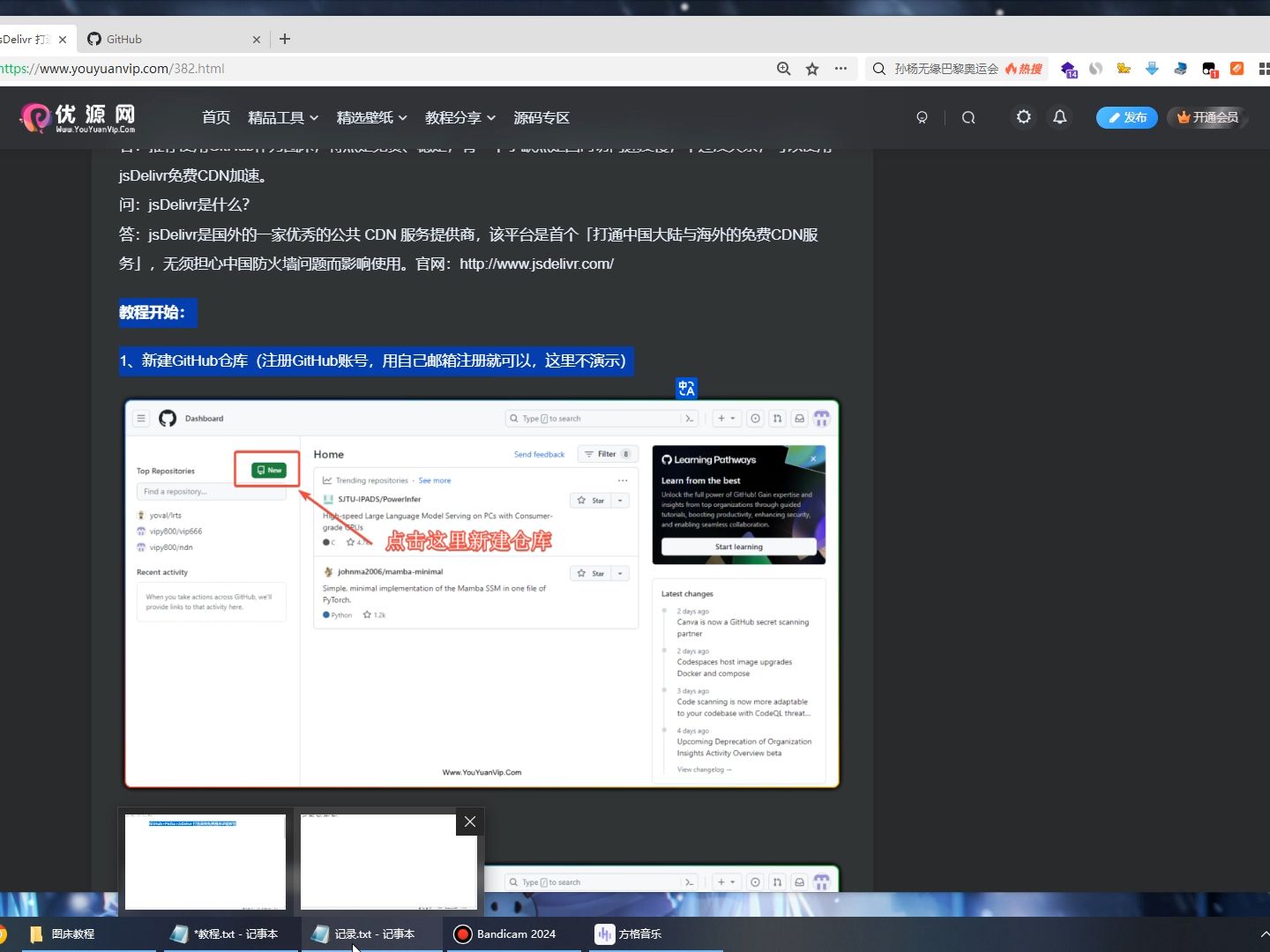This screenshot has height=952, width=1270.
Task: Click the page URL in address bar
Action: click(112, 69)
